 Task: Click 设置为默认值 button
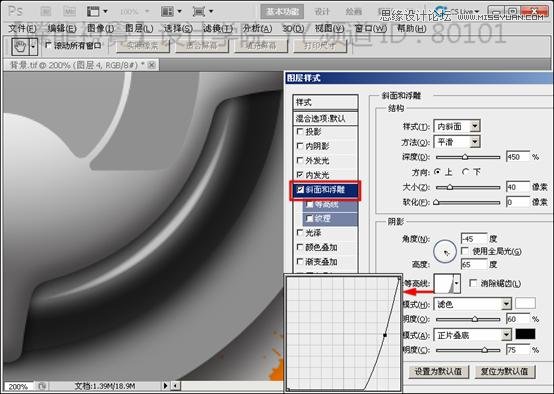(x=438, y=371)
